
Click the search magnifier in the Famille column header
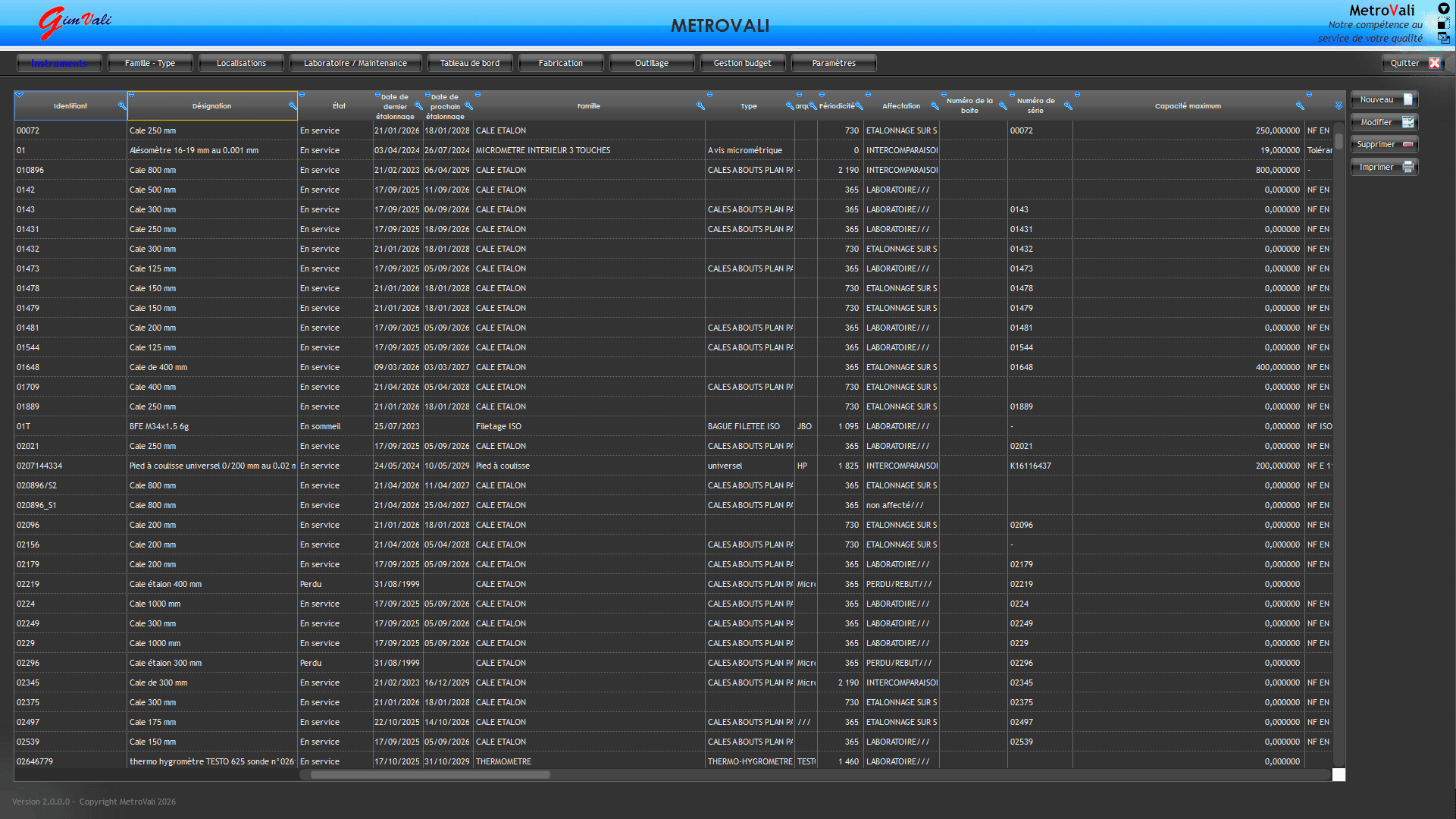coord(700,106)
